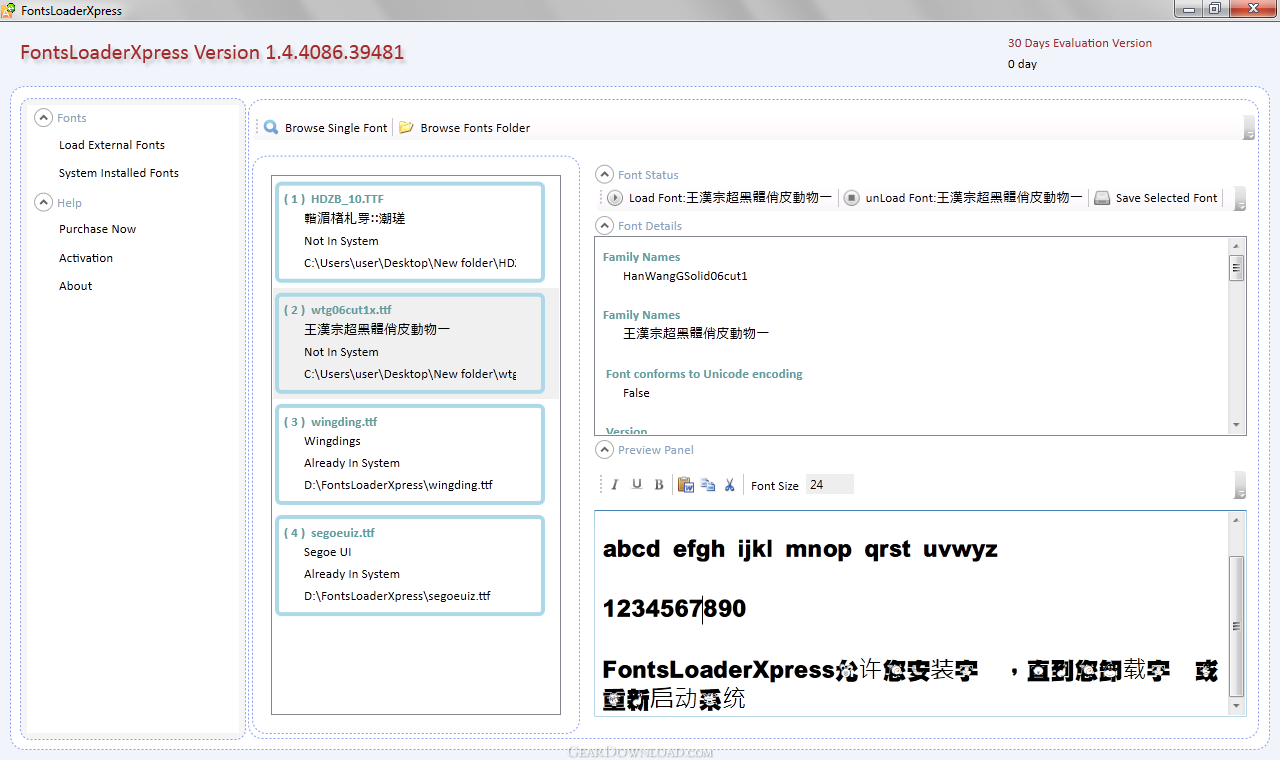The width and height of the screenshot is (1280, 760).
Task: Click the 30 Days Evaluation Version text
Action: click(1080, 43)
